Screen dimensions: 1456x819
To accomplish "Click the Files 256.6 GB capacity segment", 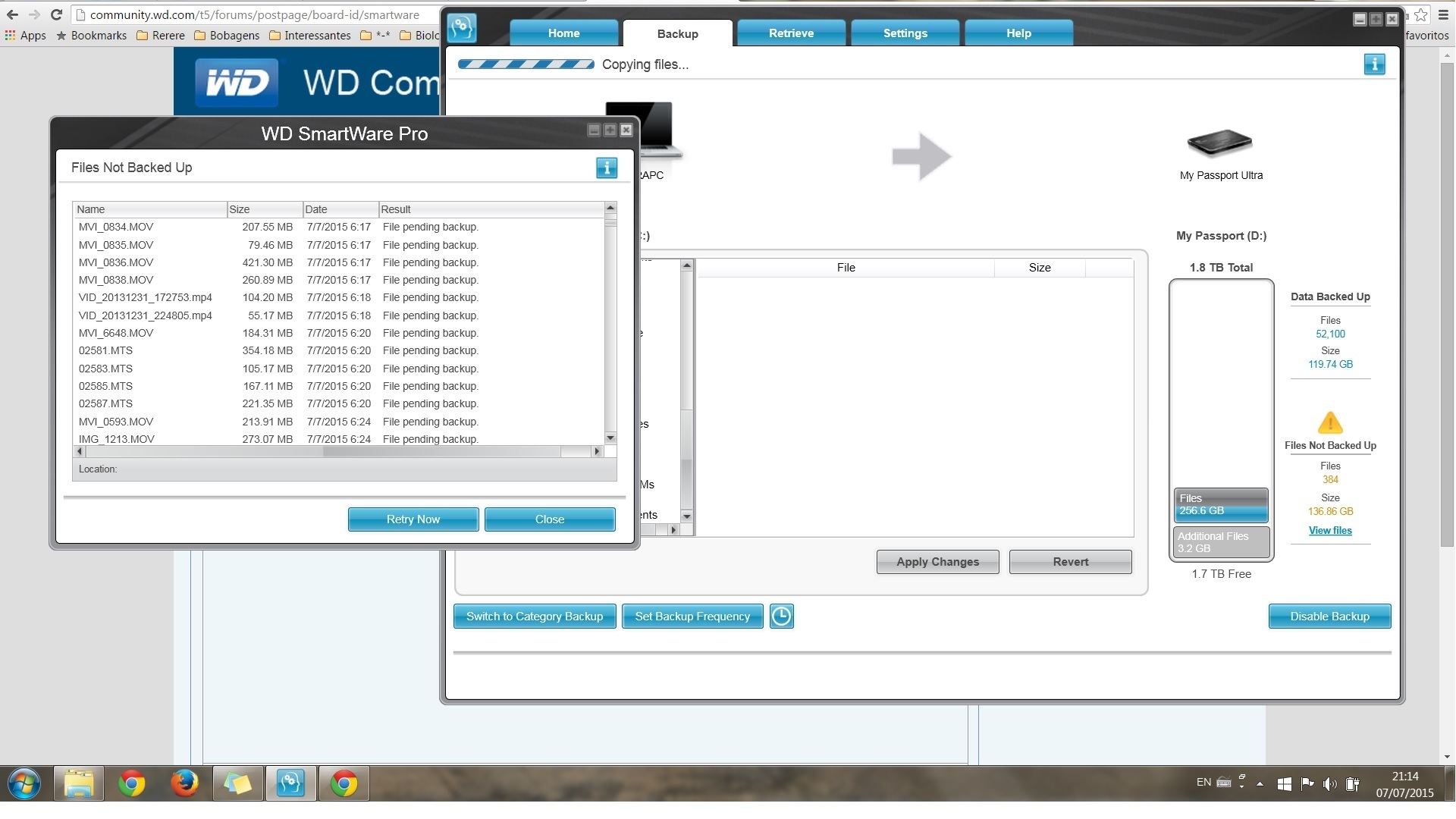I will tap(1221, 505).
